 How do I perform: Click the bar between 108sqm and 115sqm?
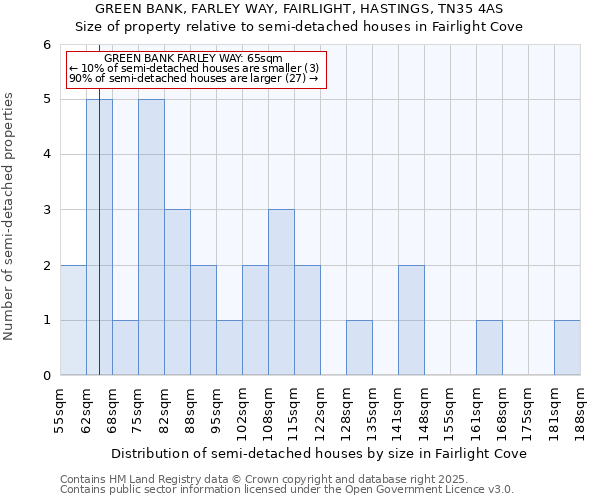[282, 292]
